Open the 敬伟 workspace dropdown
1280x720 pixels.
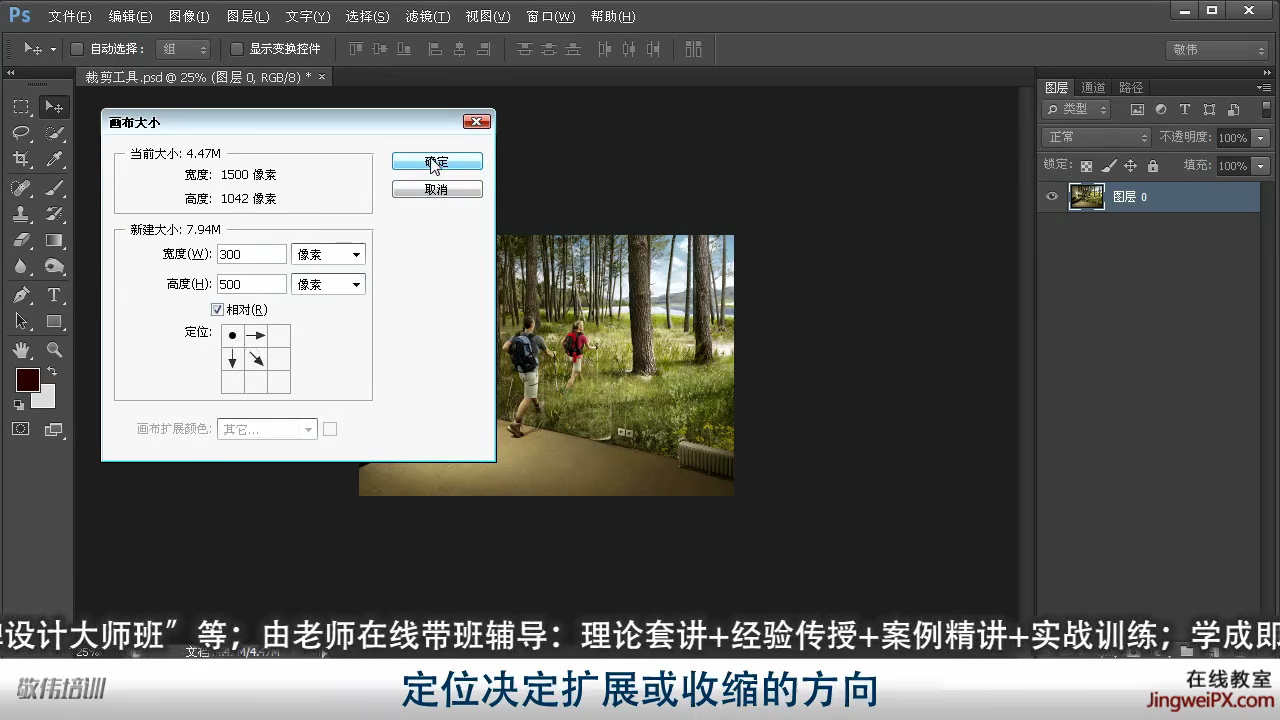click(x=1217, y=50)
